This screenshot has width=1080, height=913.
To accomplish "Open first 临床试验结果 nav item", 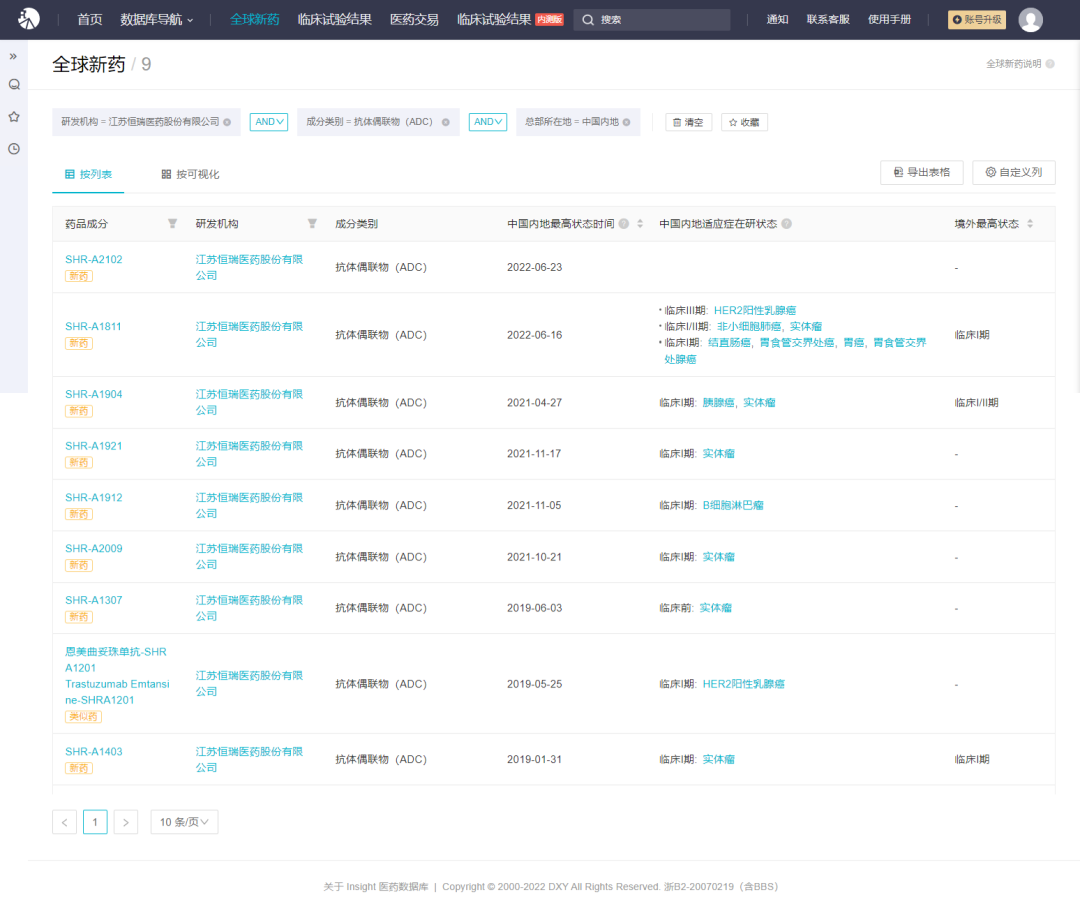I will (x=335, y=19).
